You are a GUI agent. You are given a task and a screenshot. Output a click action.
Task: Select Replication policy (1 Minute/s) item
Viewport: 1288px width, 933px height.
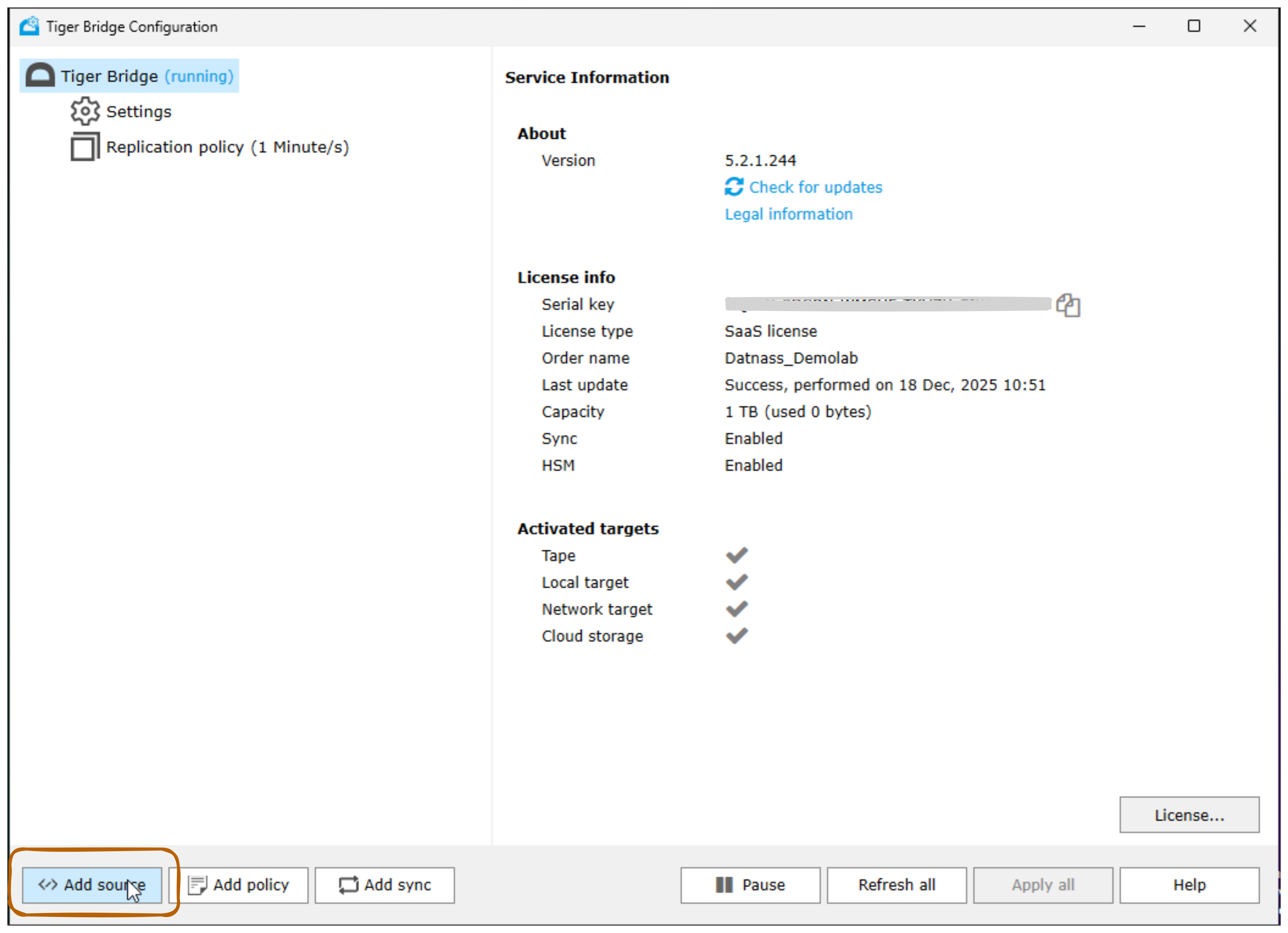click(x=227, y=147)
